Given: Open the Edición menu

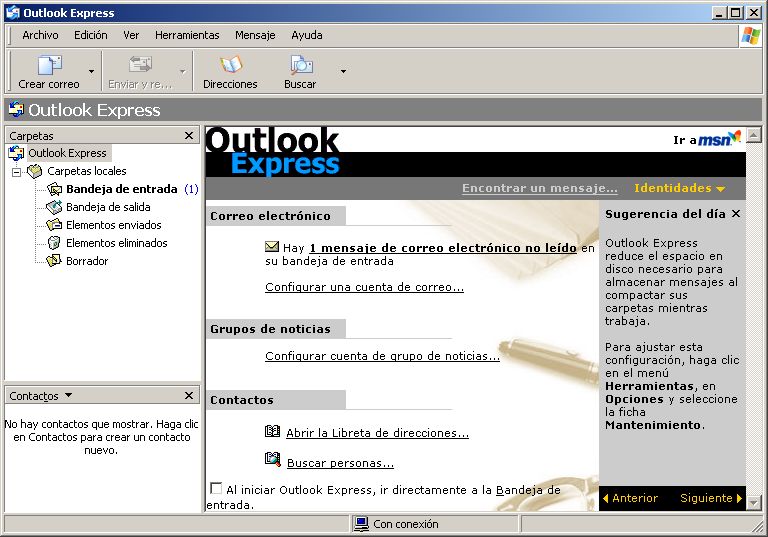Looking at the screenshot, I should tap(91, 35).
